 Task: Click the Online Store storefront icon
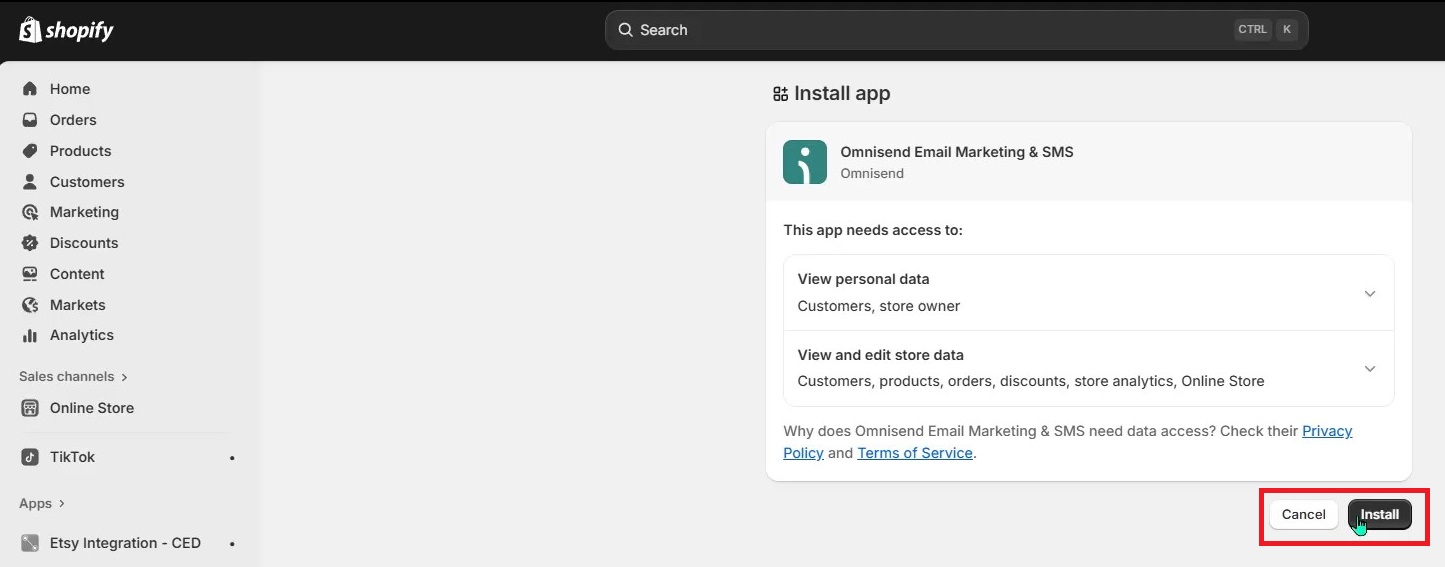click(30, 408)
